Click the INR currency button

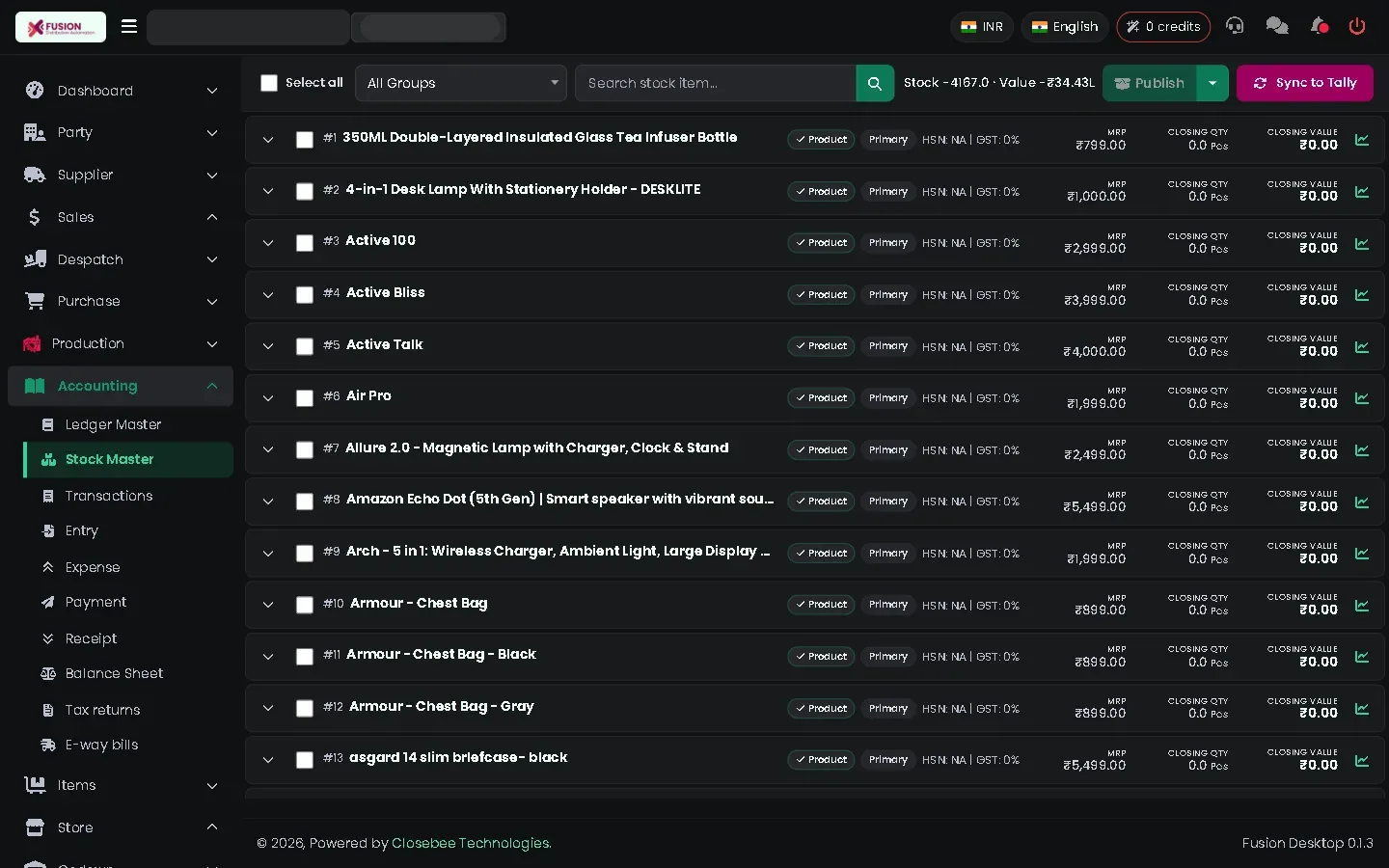(x=982, y=27)
